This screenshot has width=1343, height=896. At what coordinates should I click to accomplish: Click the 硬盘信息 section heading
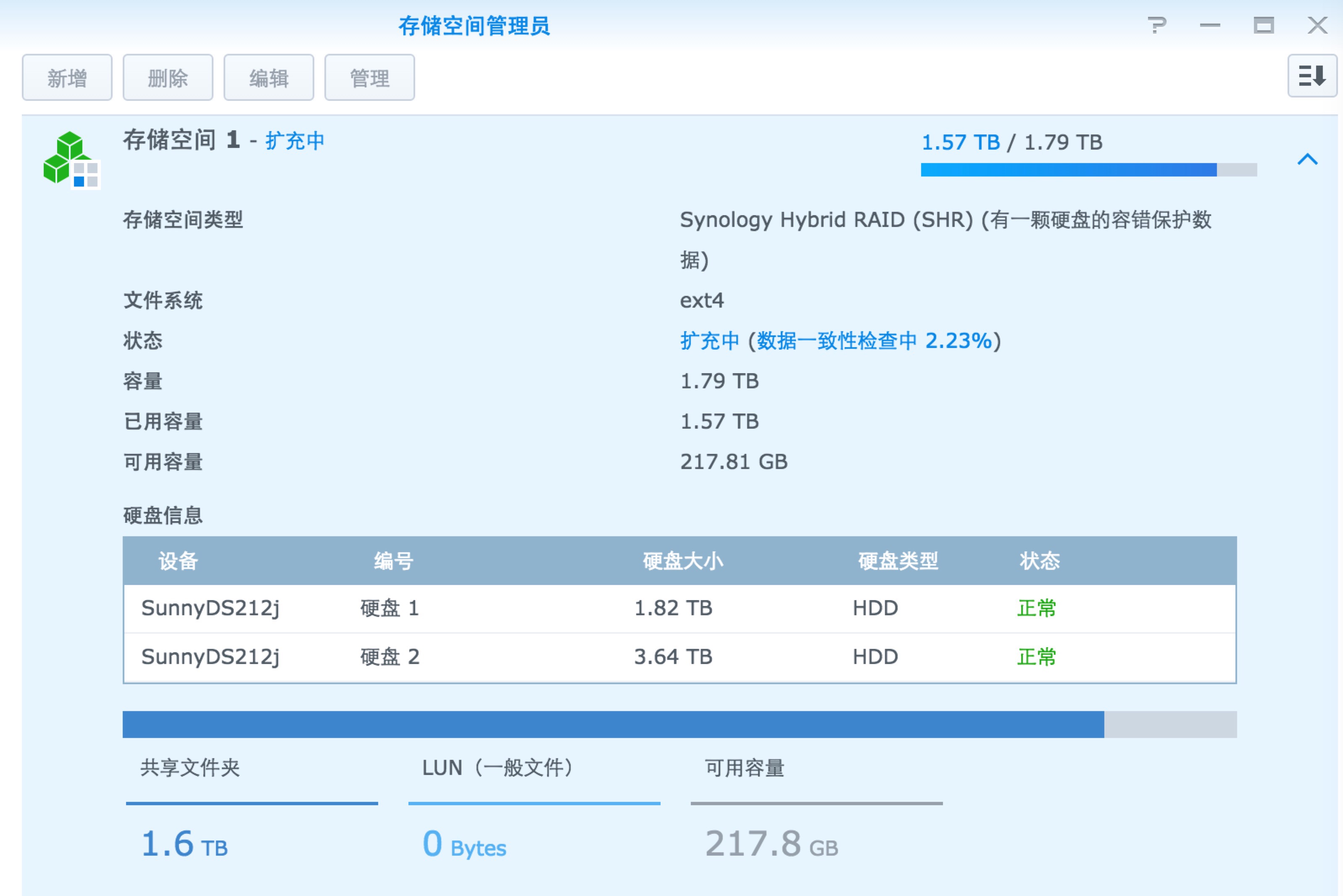tap(163, 515)
